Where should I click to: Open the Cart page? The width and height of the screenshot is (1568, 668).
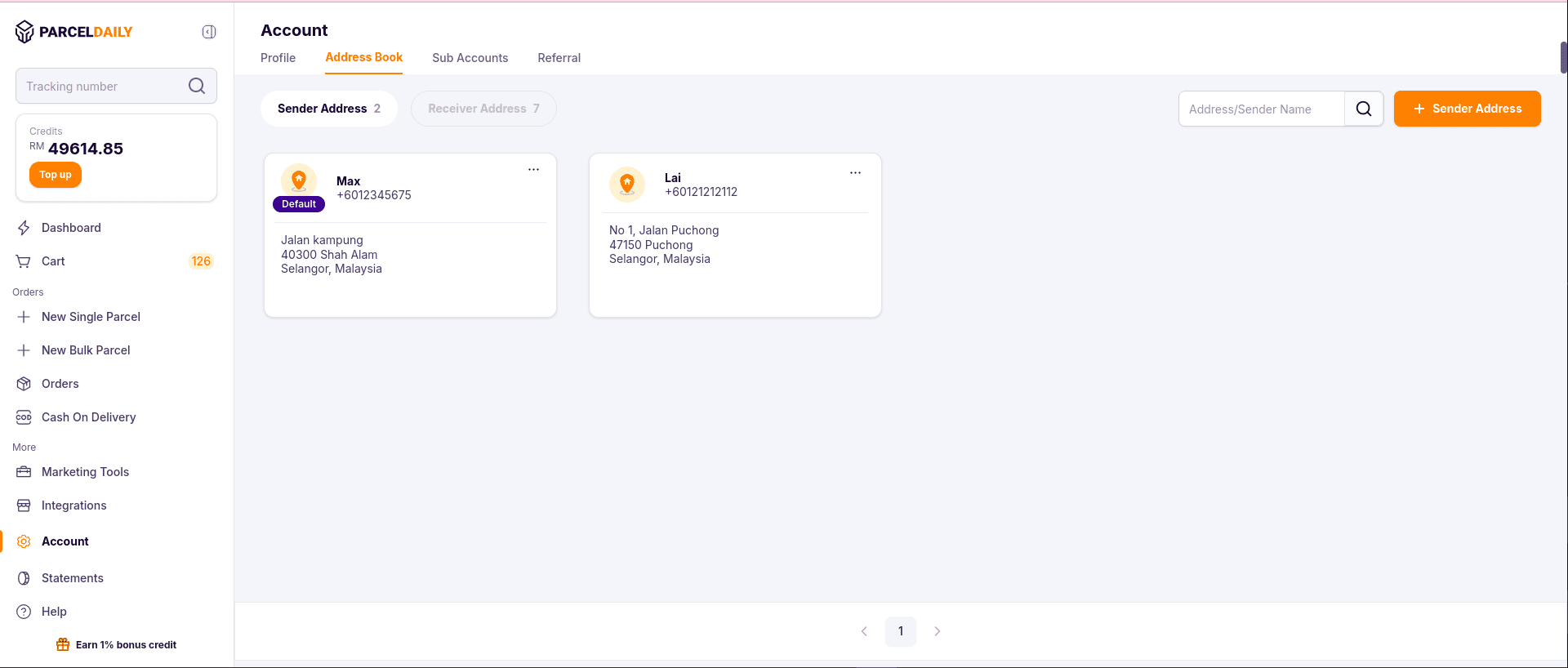pos(53,261)
